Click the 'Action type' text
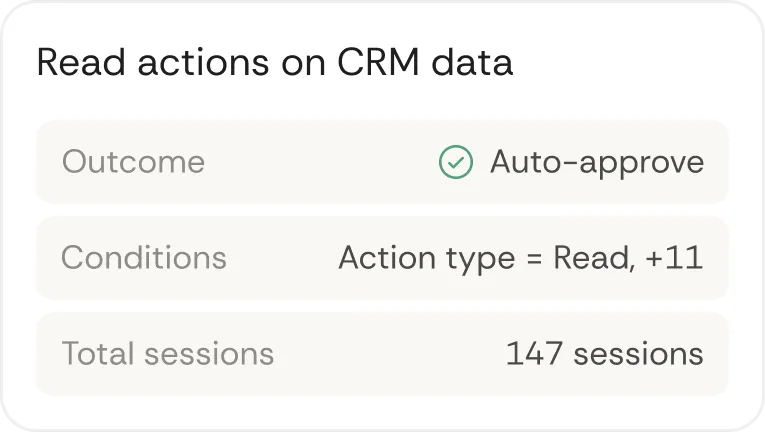This screenshot has height=432, width=765. coord(427,259)
